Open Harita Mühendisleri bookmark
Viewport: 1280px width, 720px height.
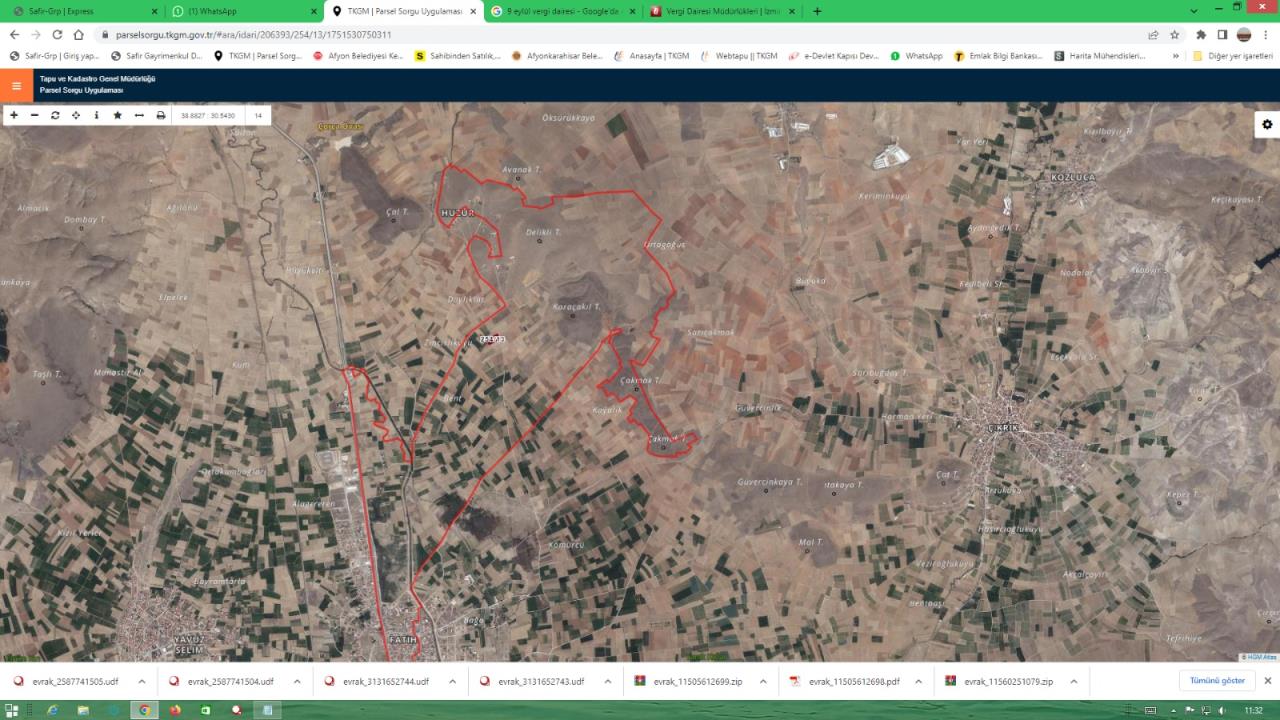[x=1099, y=56]
